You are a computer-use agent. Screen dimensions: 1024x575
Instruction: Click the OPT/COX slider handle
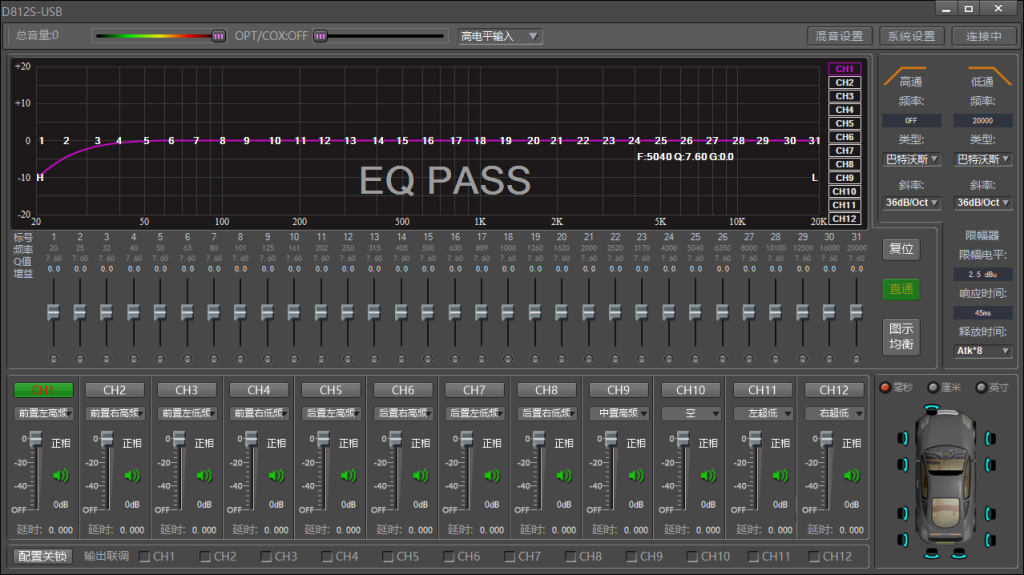pyautogui.click(x=320, y=36)
